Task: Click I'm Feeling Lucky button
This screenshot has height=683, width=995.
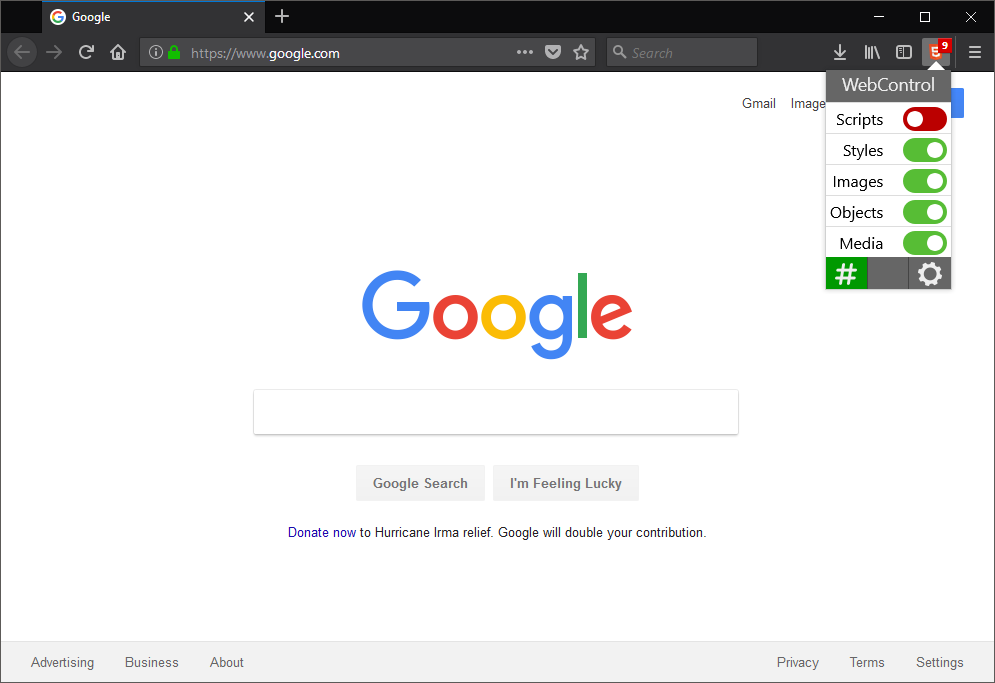Action: click(x=565, y=483)
